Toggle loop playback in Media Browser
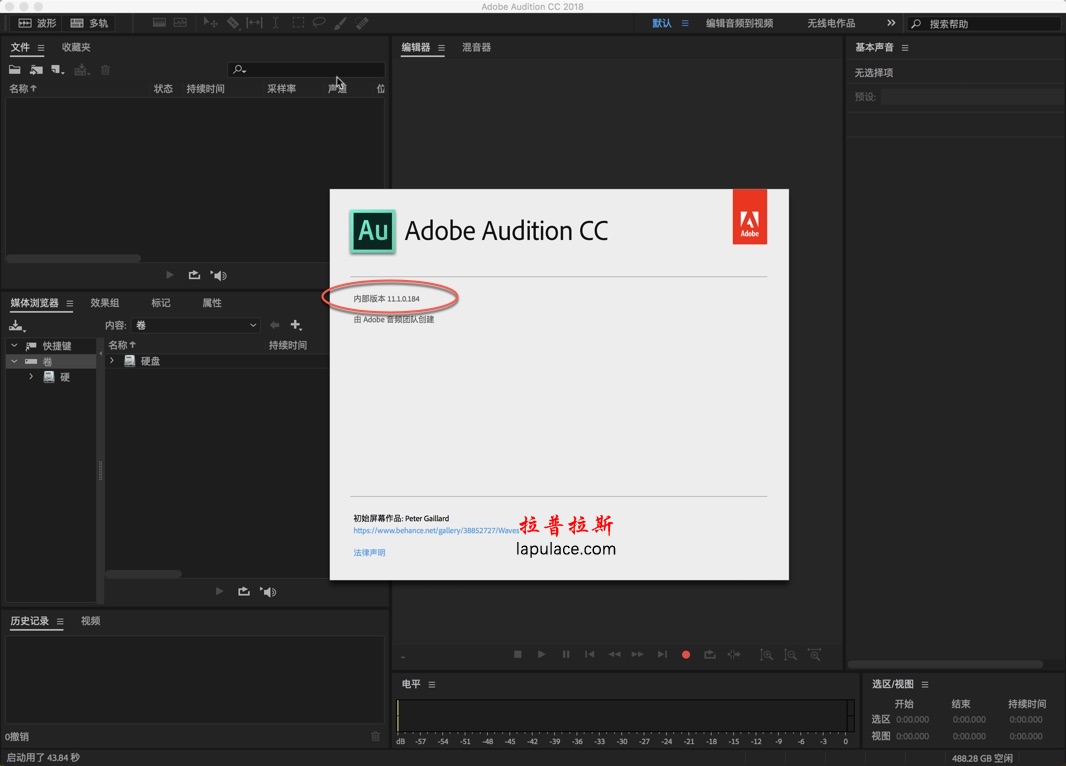Viewport: 1066px width, 766px height. tap(244, 591)
